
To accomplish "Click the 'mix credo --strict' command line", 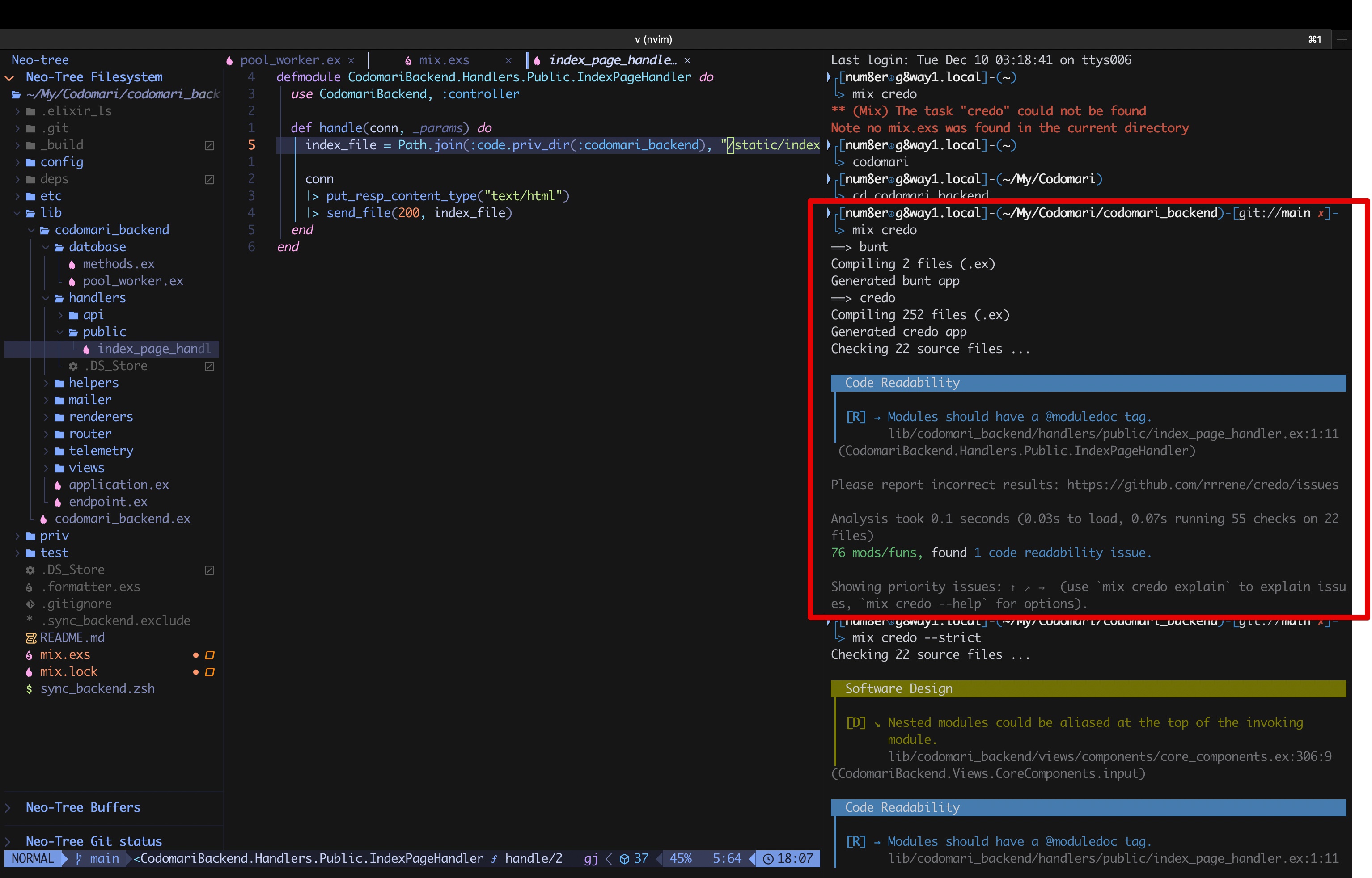I will (916, 637).
